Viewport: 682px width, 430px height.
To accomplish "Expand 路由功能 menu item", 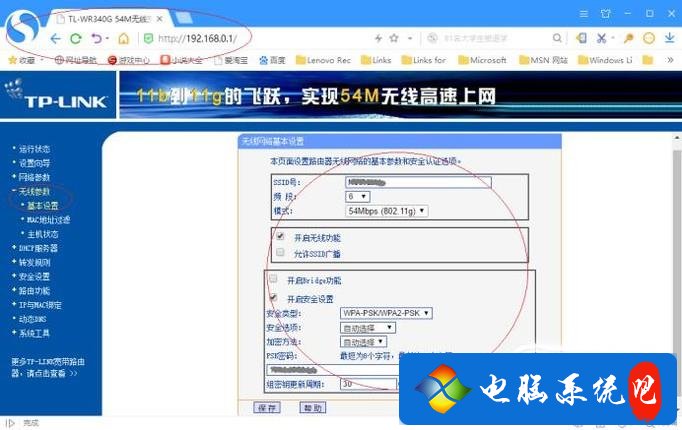I will coord(34,291).
